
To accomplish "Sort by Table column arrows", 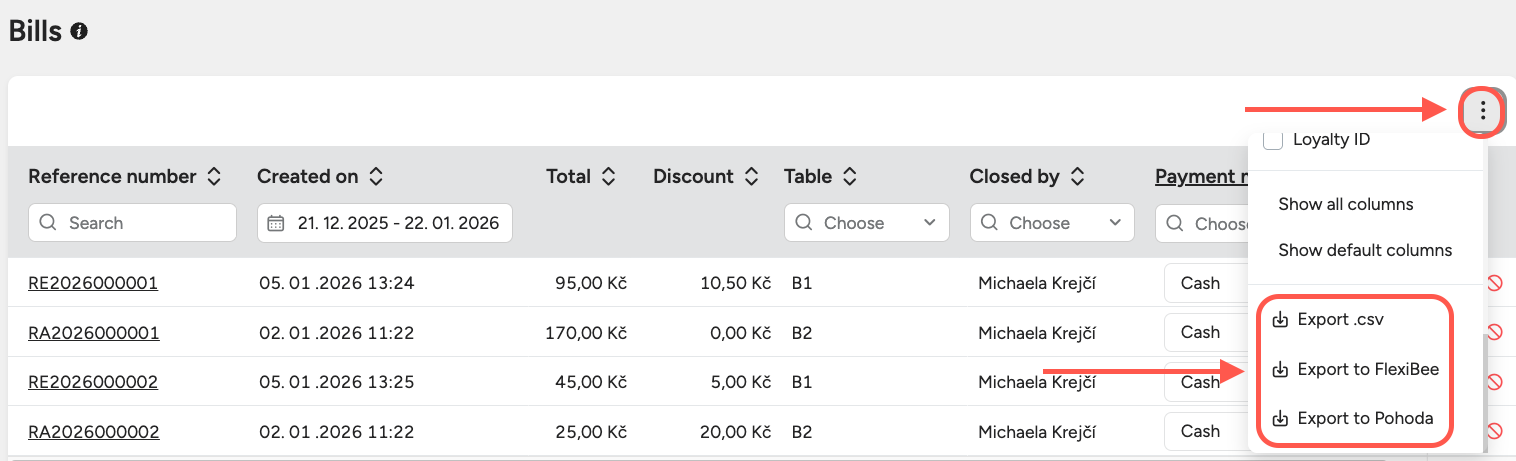I will coord(849,177).
